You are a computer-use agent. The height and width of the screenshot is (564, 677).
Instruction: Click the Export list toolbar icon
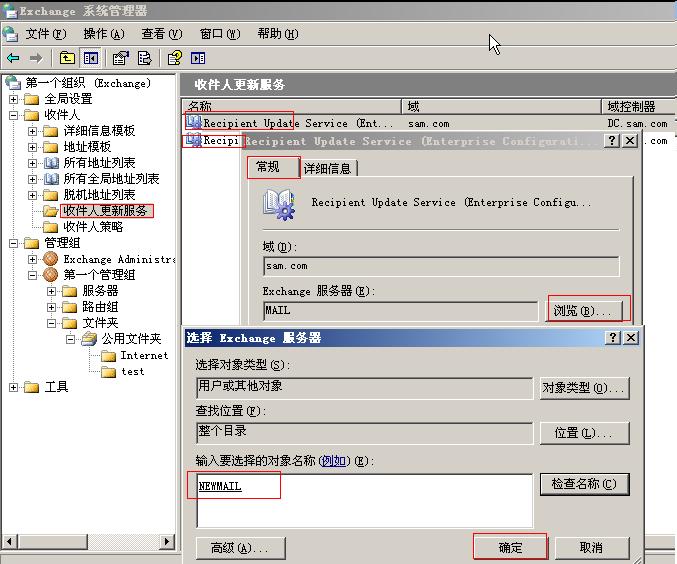pyautogui.click(x=146, y=58)
